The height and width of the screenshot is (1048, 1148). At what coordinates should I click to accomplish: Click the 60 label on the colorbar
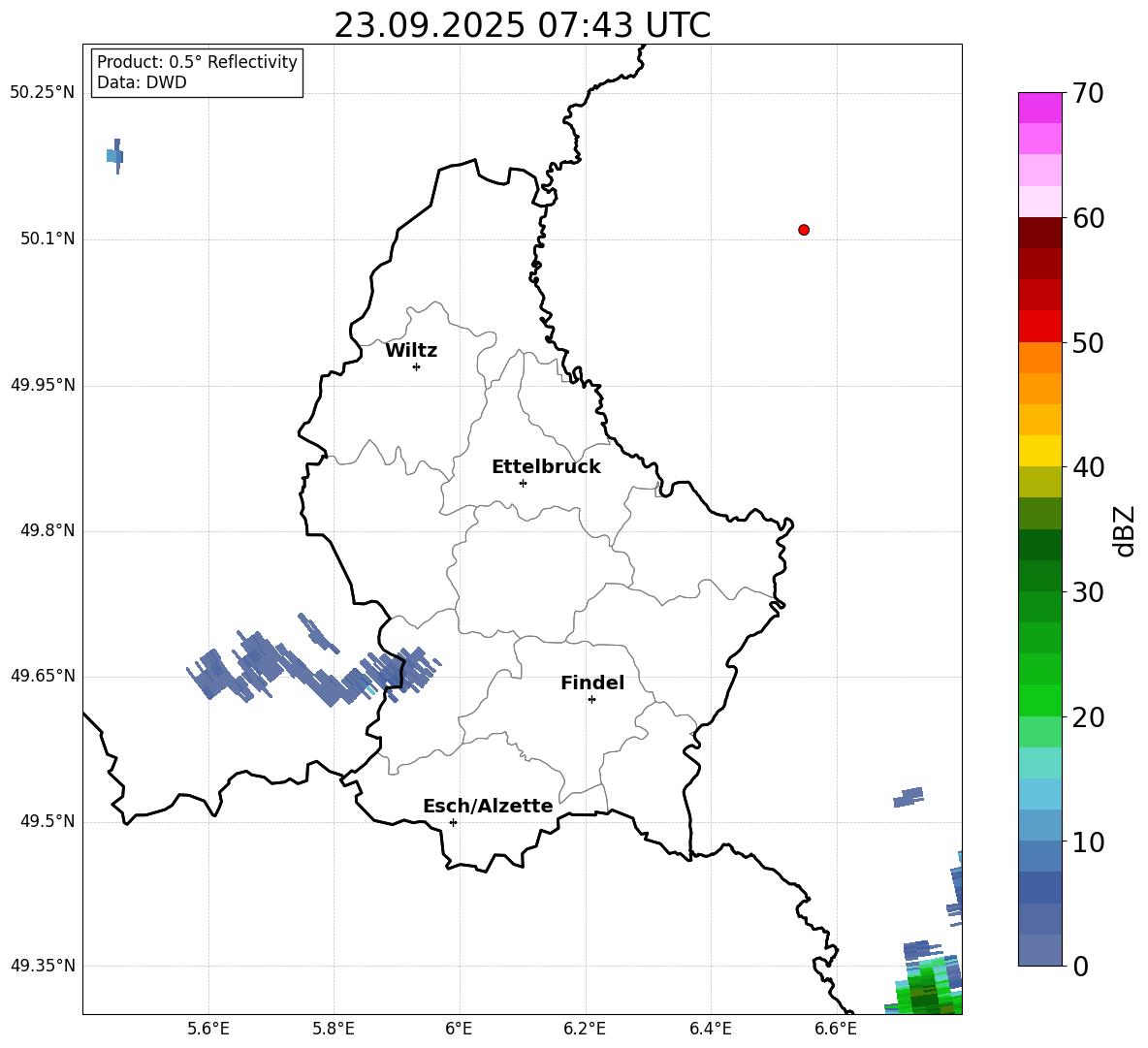pos(1087,218)
